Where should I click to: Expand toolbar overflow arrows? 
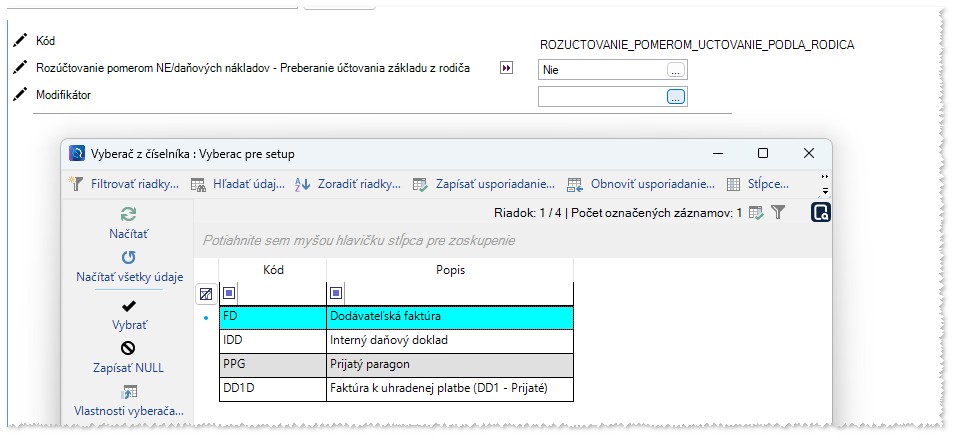pos(824,184)
